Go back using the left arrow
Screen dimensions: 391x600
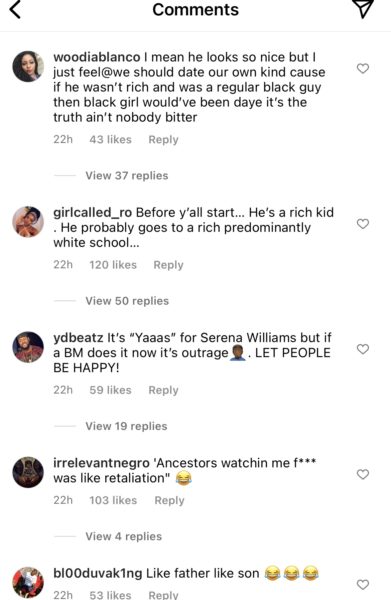(15, 10)
